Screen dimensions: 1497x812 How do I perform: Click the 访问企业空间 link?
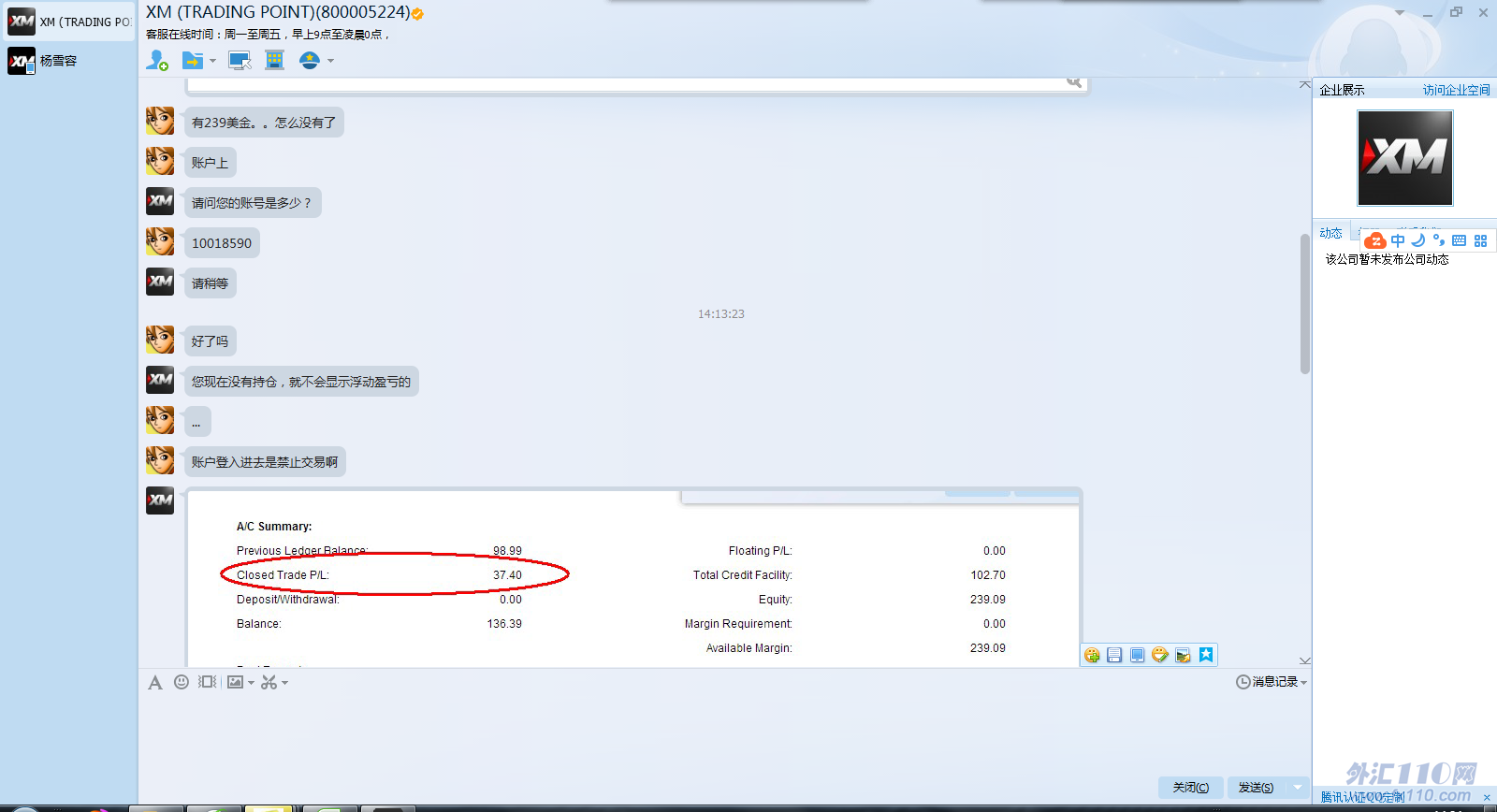click(x=1456, y=90)
